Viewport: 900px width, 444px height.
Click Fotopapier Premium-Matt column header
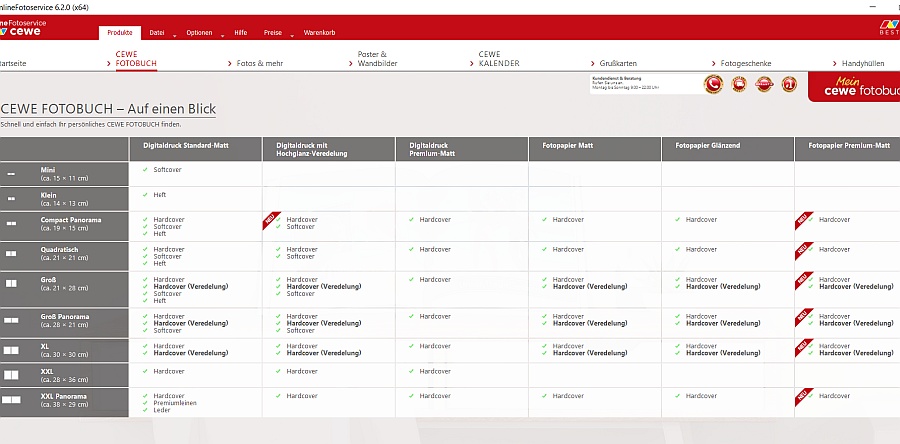pyautogui.click(x=848, y=149)
